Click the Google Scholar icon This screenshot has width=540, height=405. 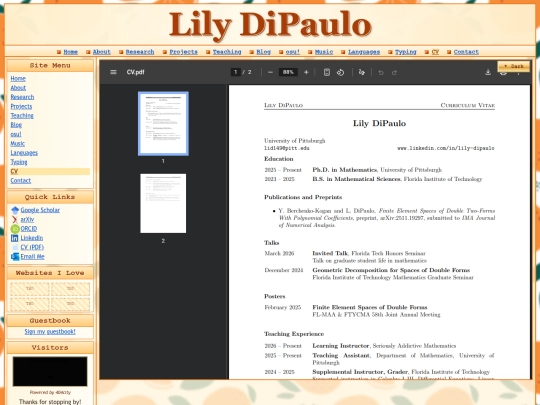tap(15, 210)
